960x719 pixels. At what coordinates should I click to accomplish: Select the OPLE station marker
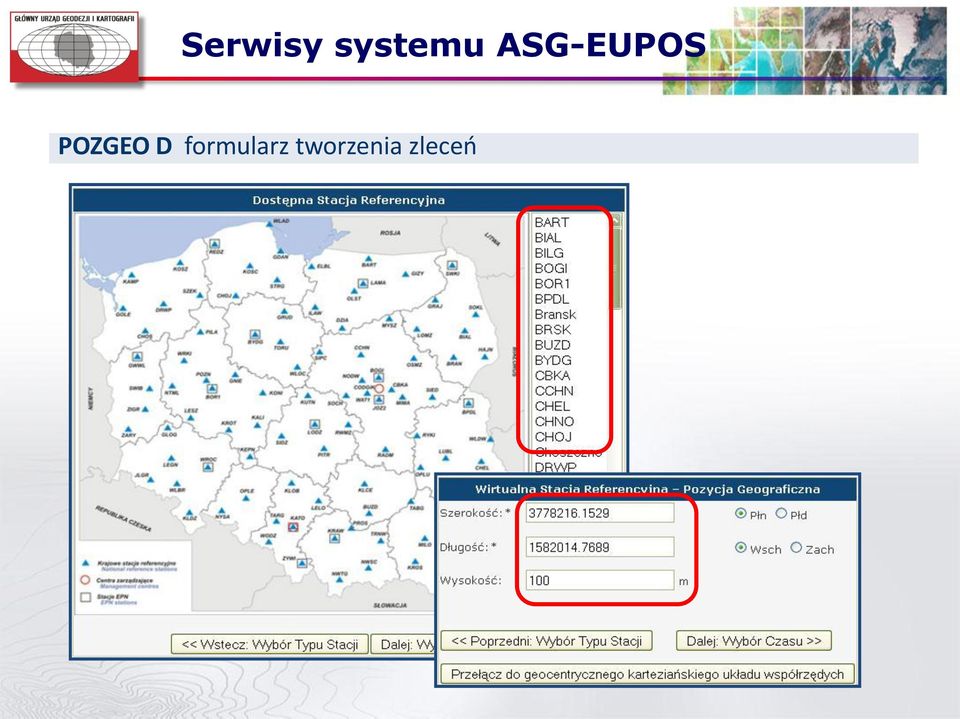coord(246,498)
